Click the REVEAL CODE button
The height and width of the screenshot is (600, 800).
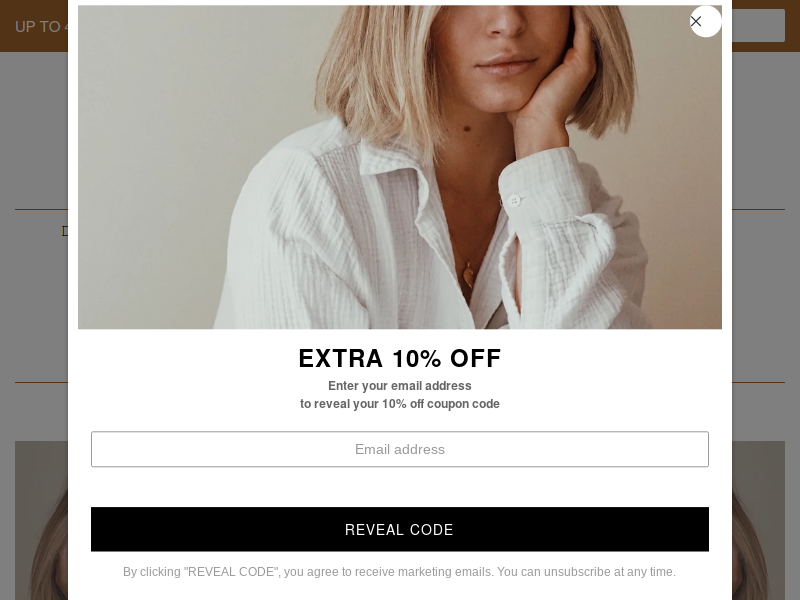399,529
